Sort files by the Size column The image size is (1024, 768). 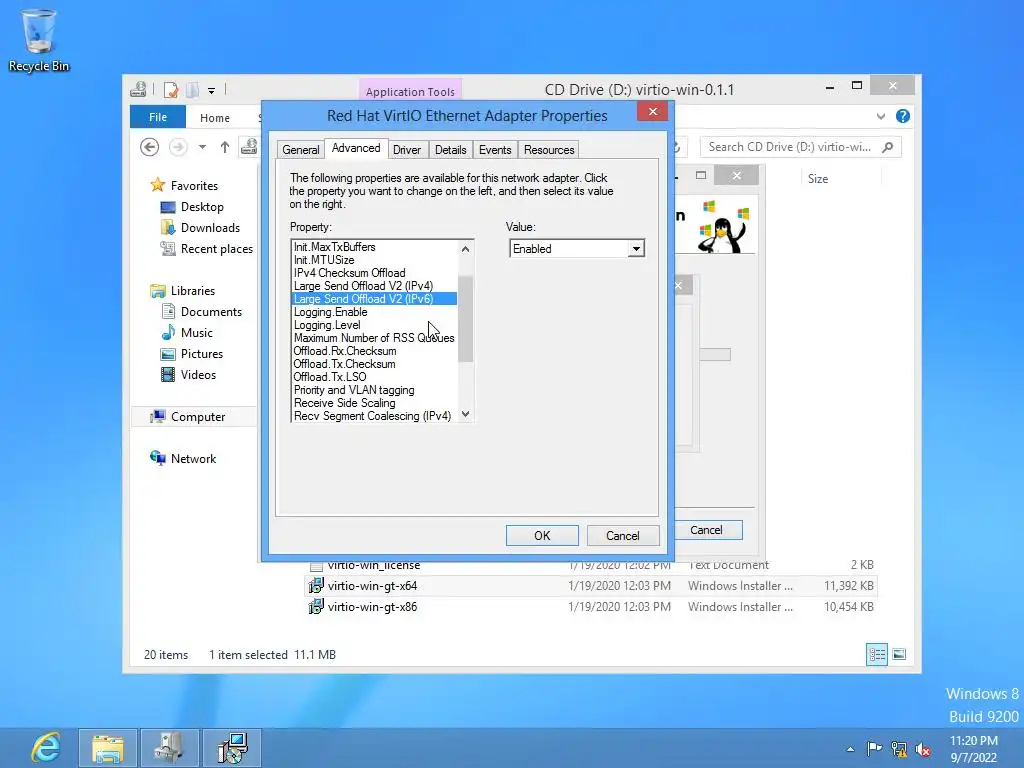pos(818,178)
